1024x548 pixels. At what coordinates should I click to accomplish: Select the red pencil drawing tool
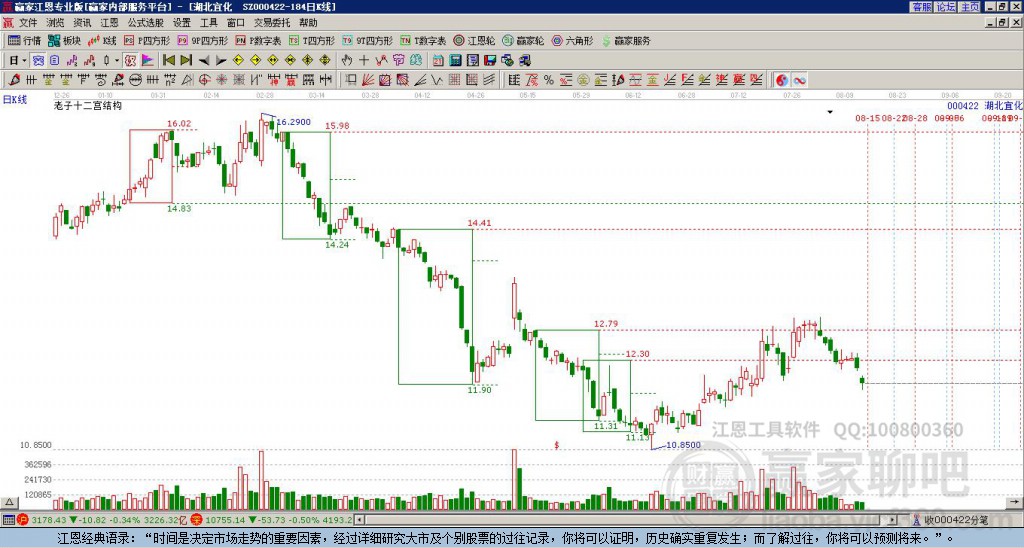point(14,80)
